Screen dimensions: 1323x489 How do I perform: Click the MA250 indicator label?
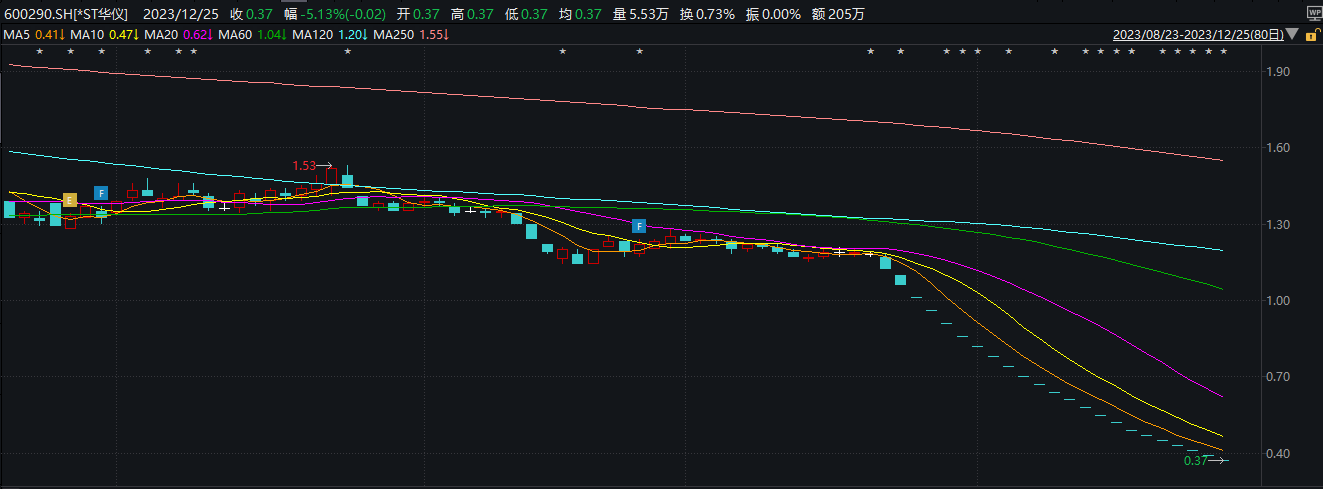393,35
